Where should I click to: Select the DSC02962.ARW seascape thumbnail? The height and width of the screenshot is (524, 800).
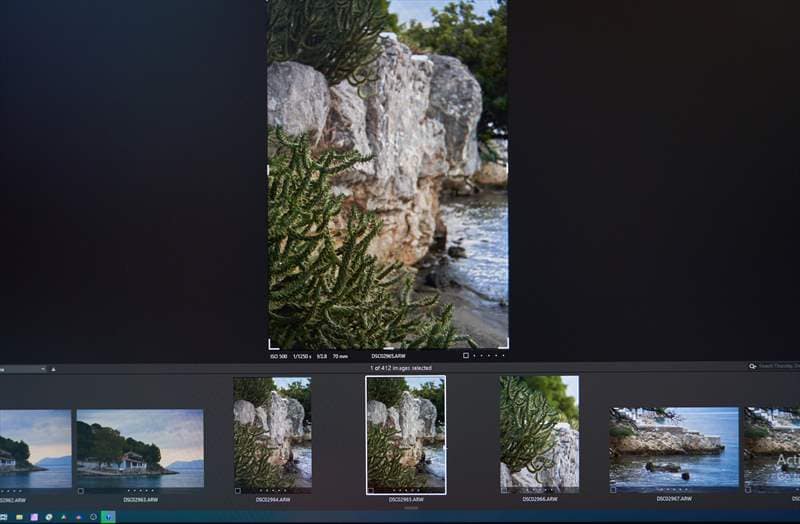[x=35, y=448]
